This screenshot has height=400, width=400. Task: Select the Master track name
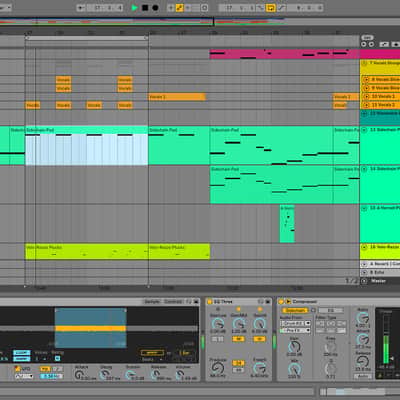point(378,281)
